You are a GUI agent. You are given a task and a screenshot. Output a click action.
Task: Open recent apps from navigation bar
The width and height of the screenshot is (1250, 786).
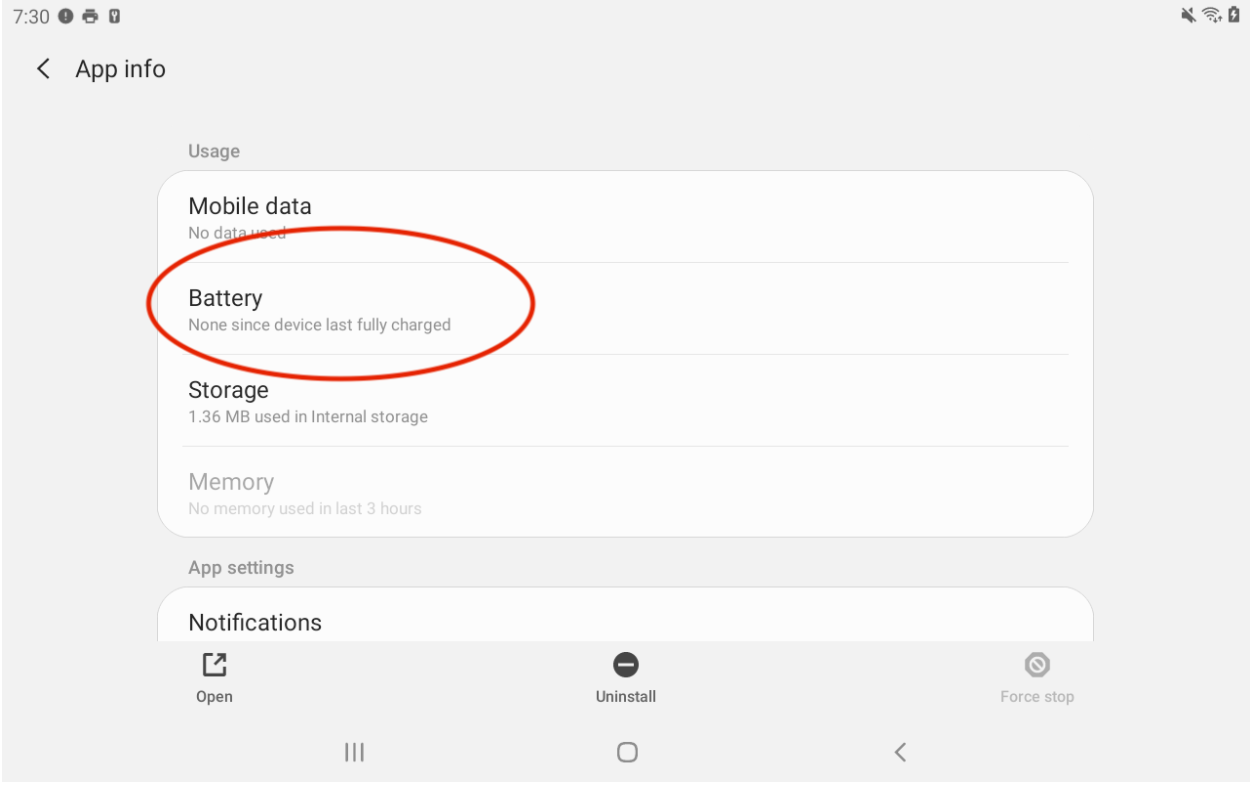click(x=354, y=753)
